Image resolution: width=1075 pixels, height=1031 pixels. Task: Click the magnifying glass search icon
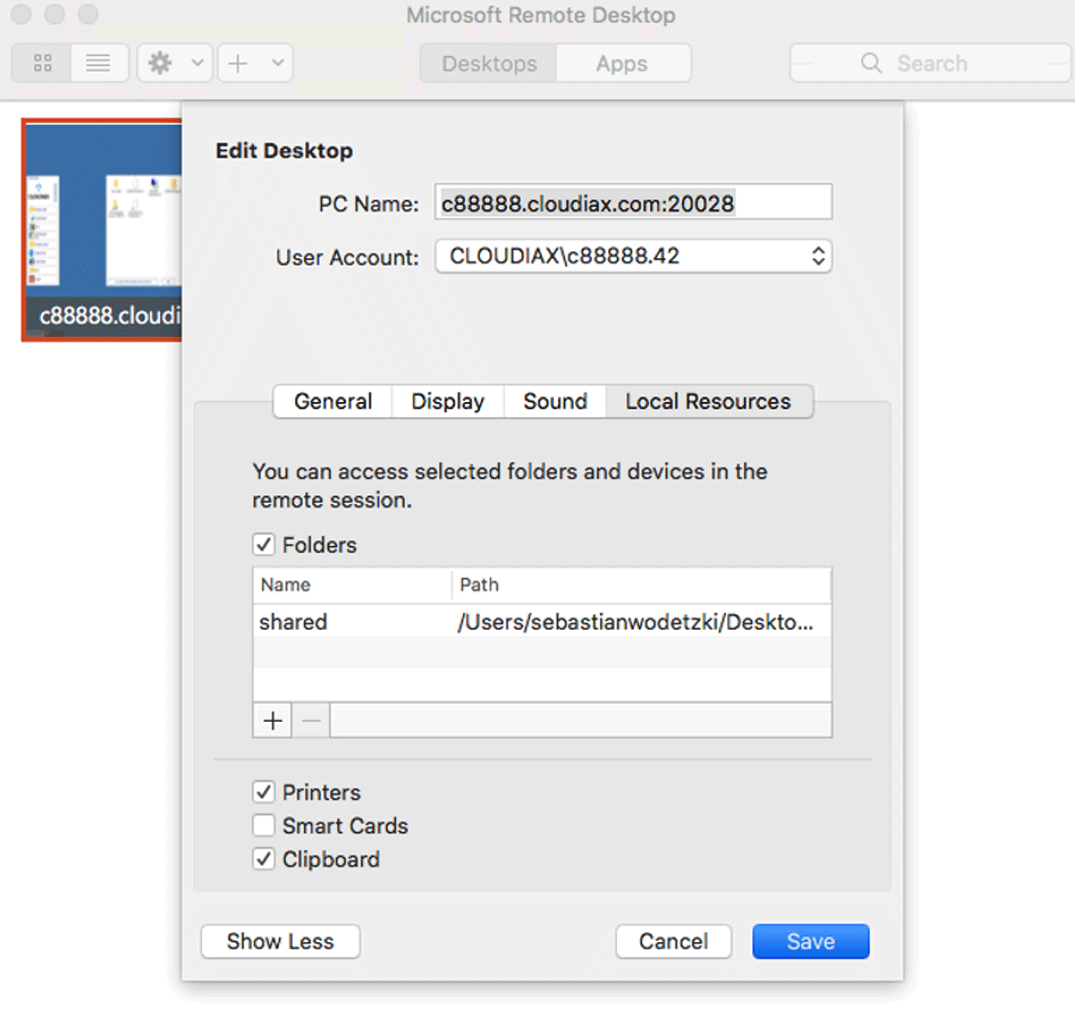(x=871, y=63)
